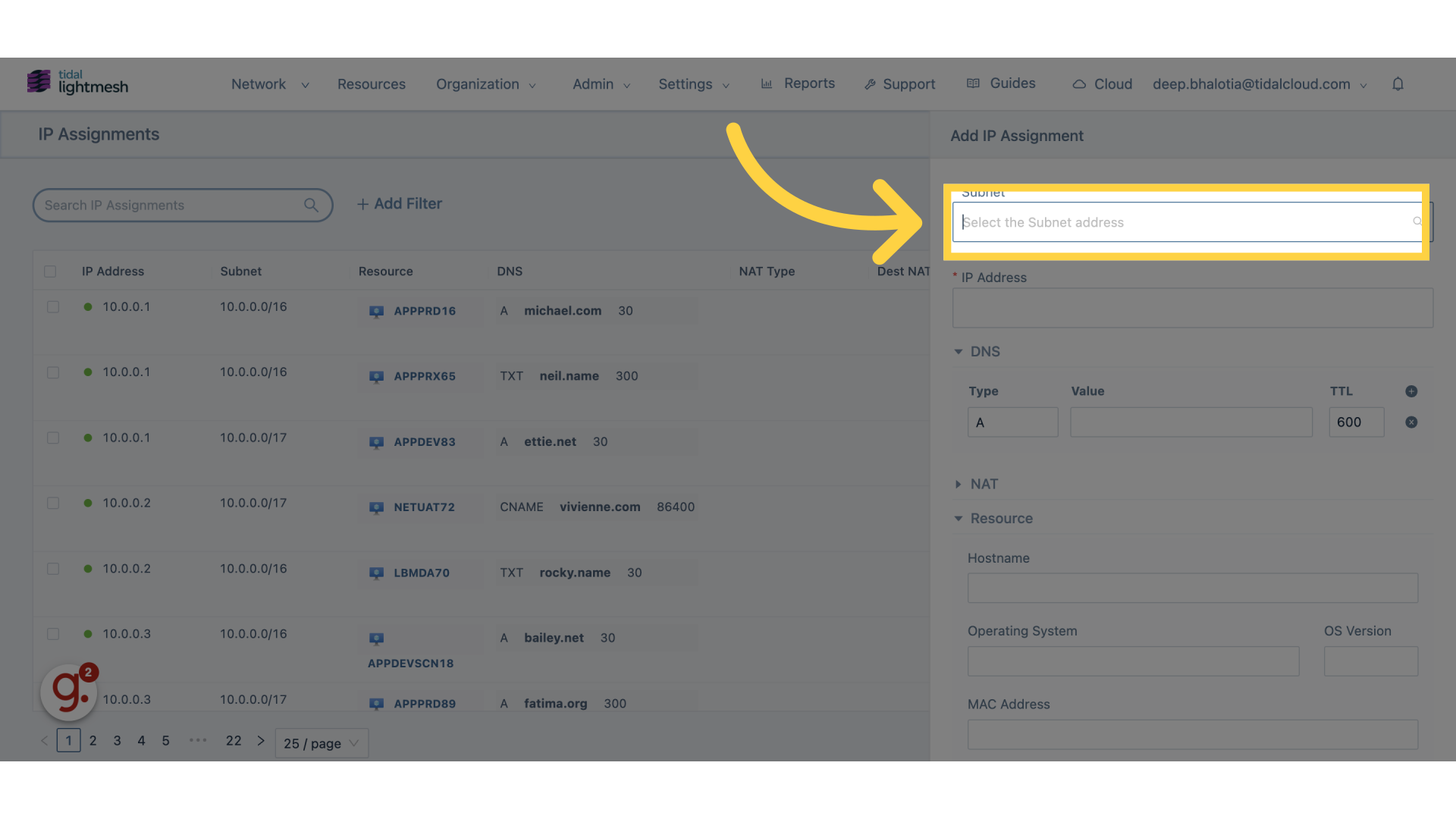This screenshot has width=1456, height=819.
Task: Toggle the select-all checkbox in table header
Action: (50, 271)
